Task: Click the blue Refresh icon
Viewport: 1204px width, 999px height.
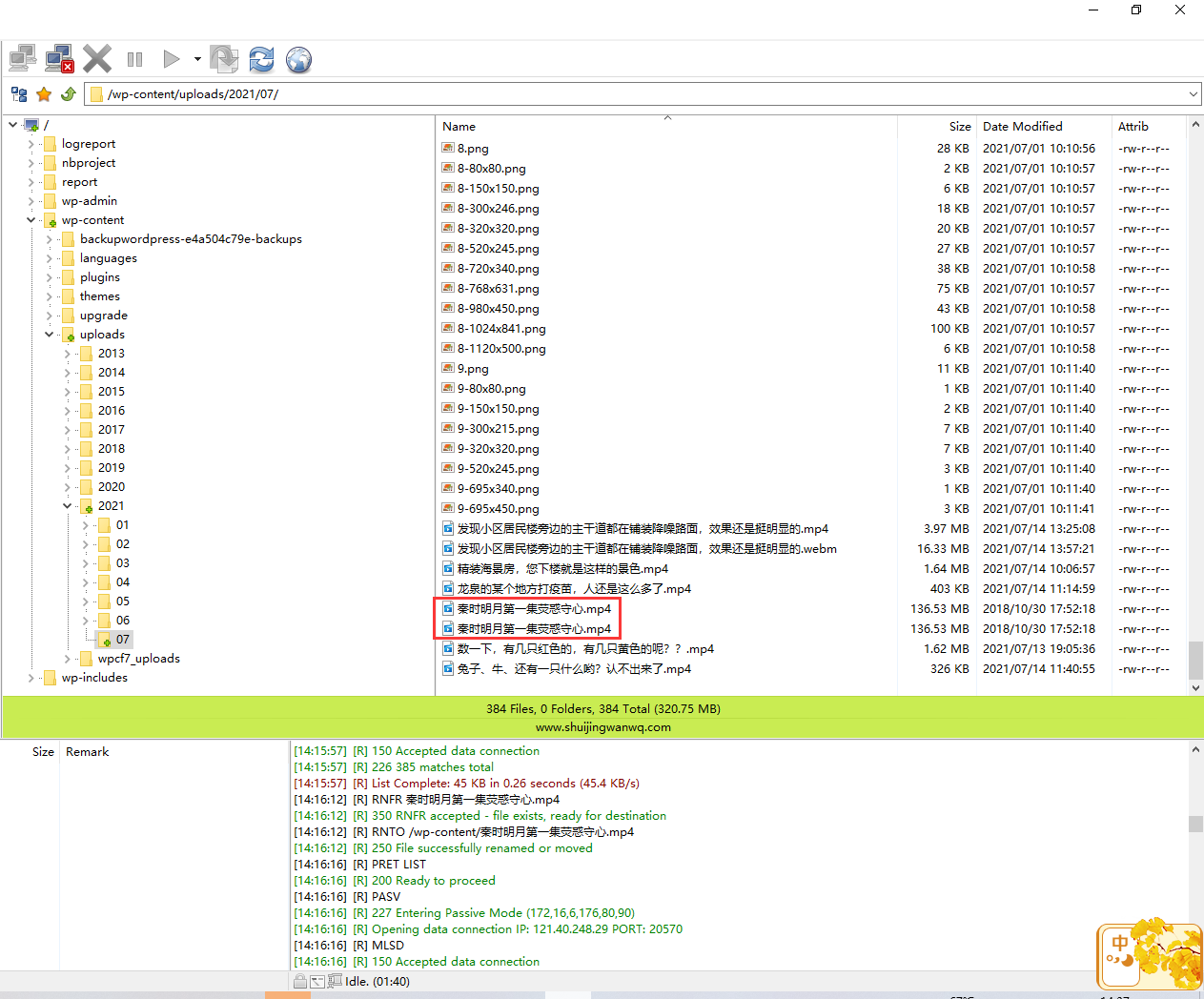Action: coord(261,59)
